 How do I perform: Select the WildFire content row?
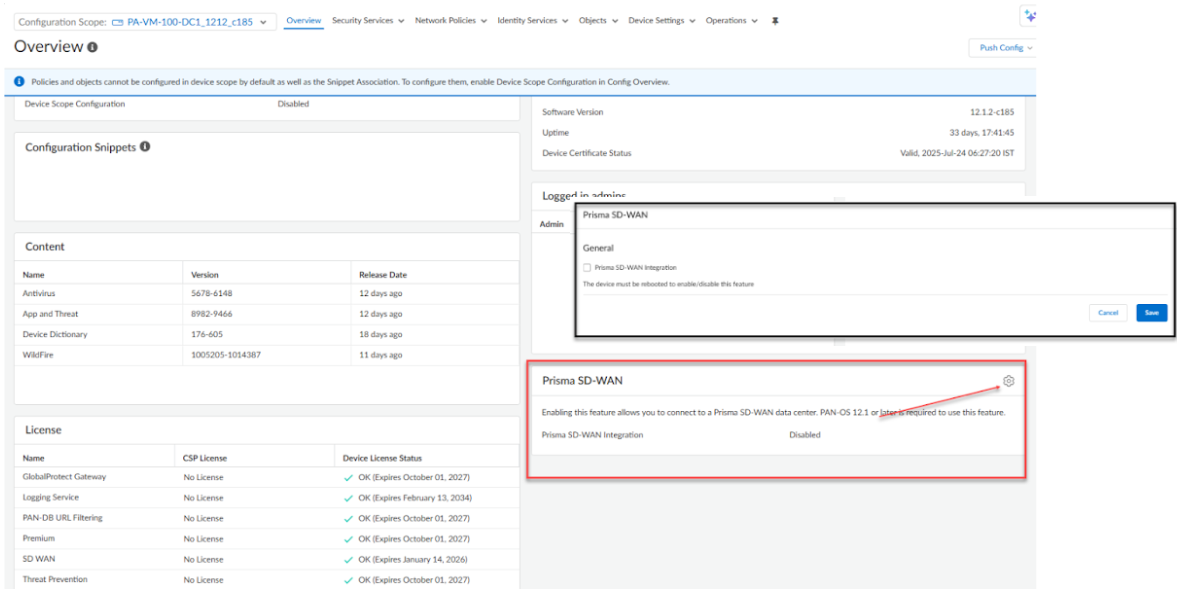266,355
